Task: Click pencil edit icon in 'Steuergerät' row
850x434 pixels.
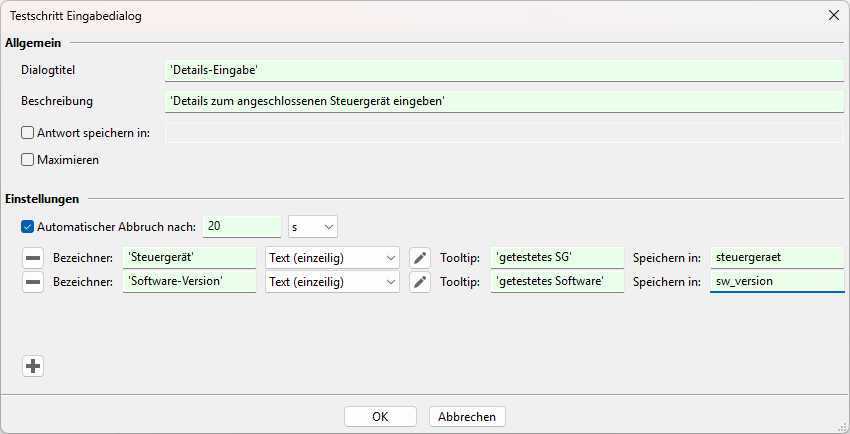Action: pos(420,258)
